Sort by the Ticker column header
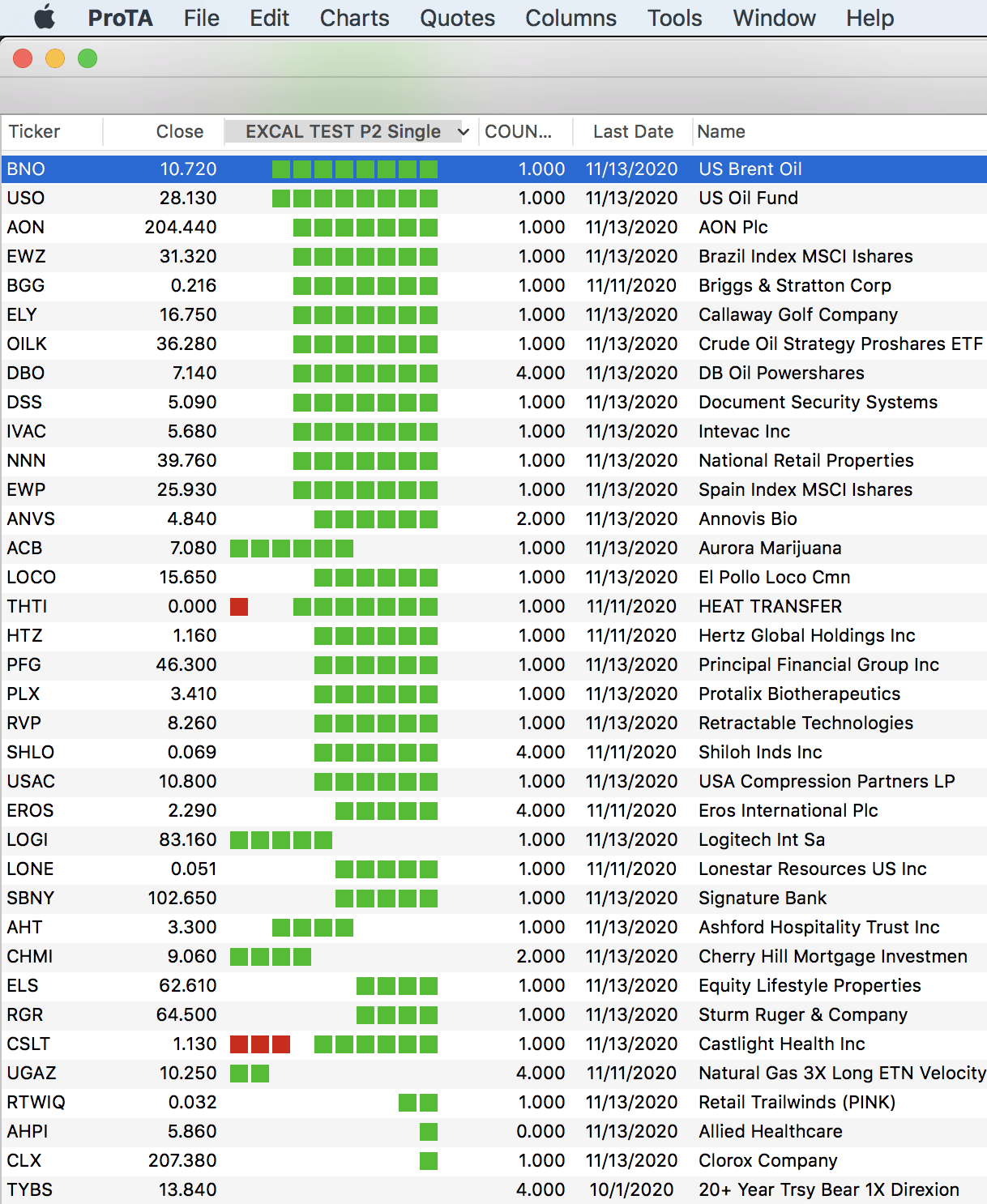The image size is (987, 1204). 35,132
